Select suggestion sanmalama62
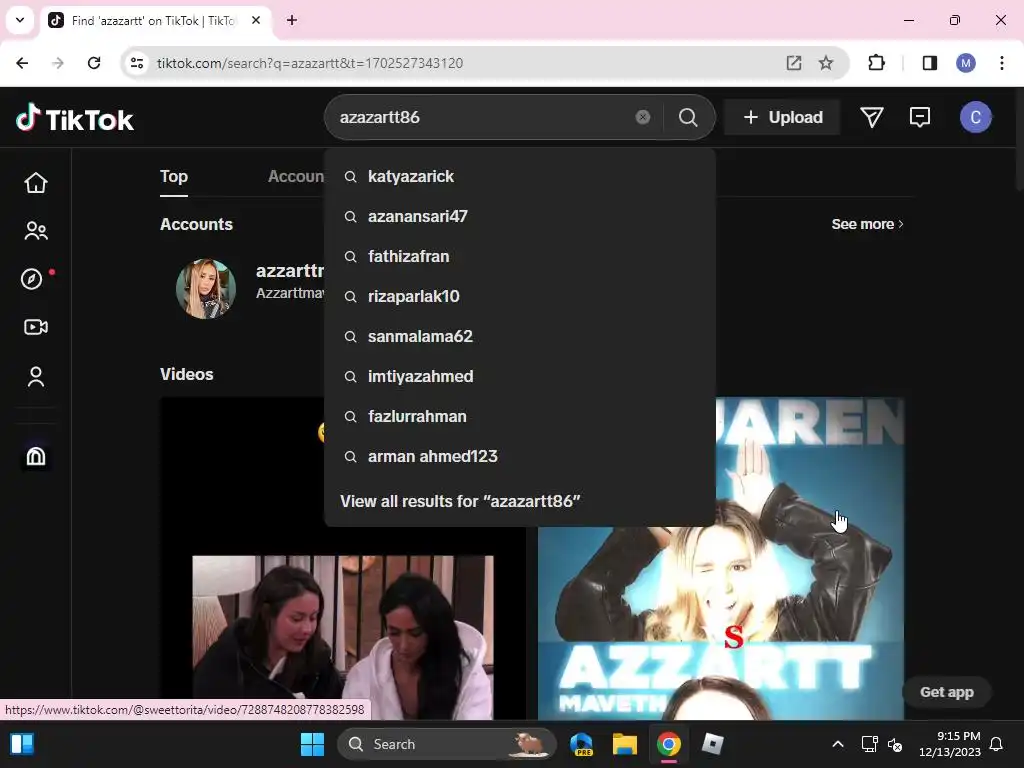 519,336
